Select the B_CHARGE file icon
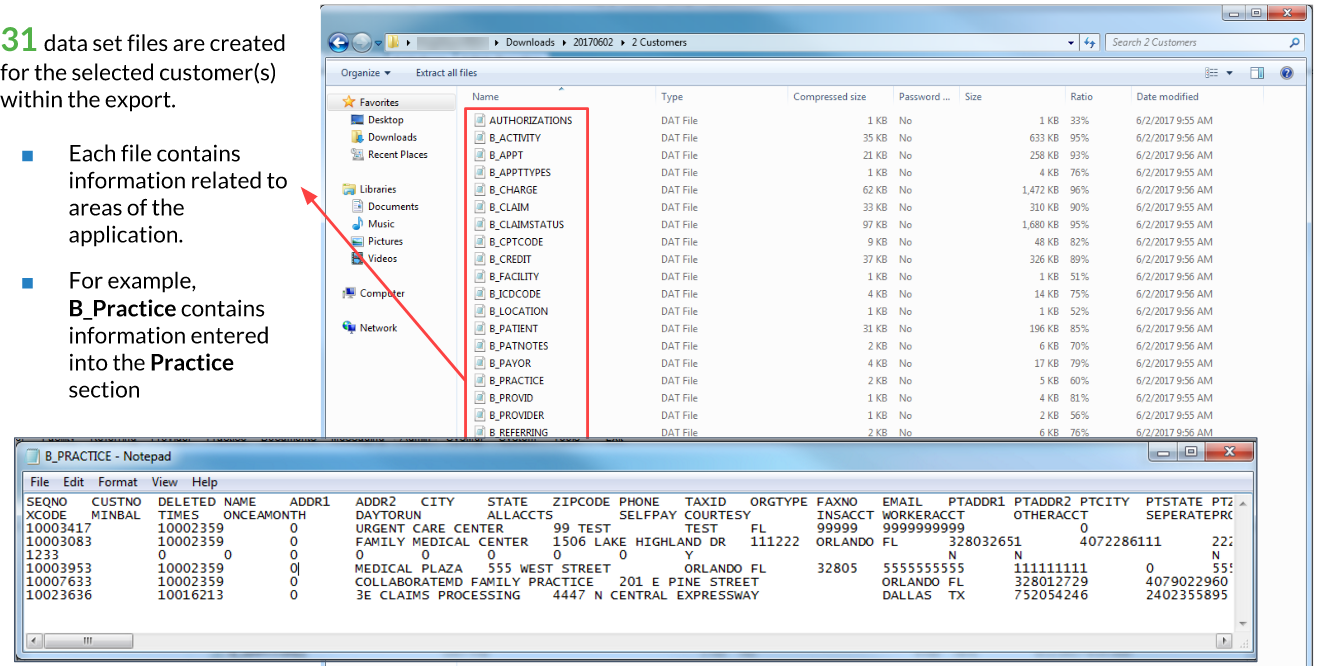Viewport: 1326px width, 666px height. (x=480, y=190)
